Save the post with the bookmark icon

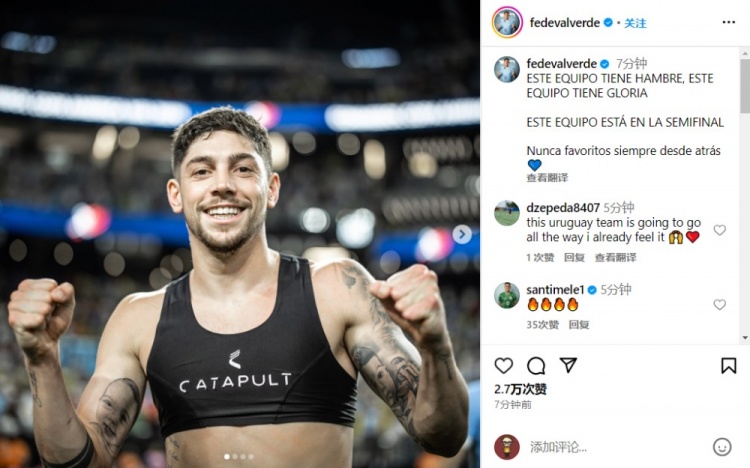coord(728,366)
